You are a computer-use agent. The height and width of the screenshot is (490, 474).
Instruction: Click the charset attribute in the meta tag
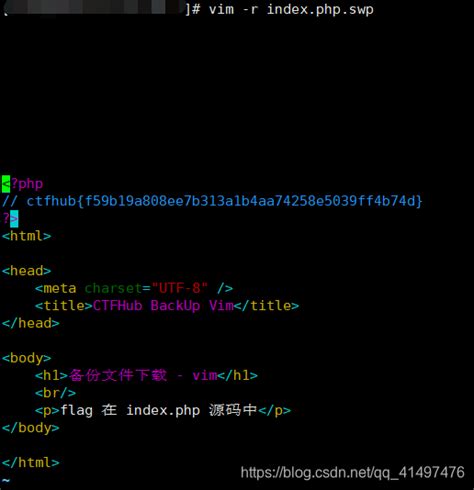[113, 288]
